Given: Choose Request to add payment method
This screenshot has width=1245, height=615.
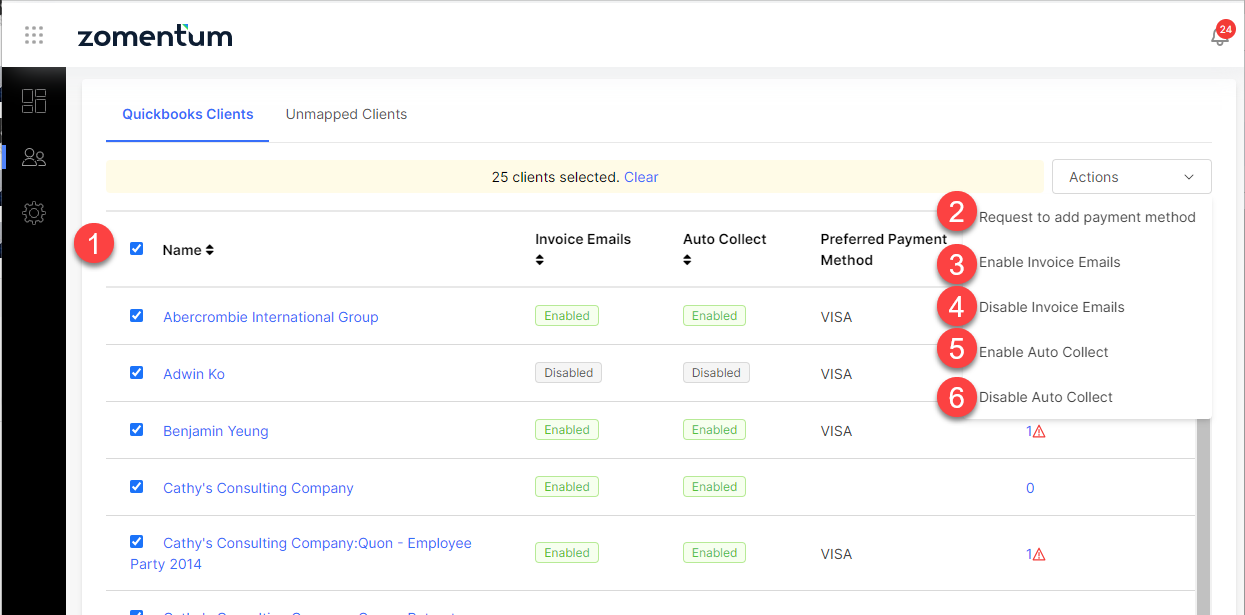Looking at the screenshot, I should (1087, 217).
